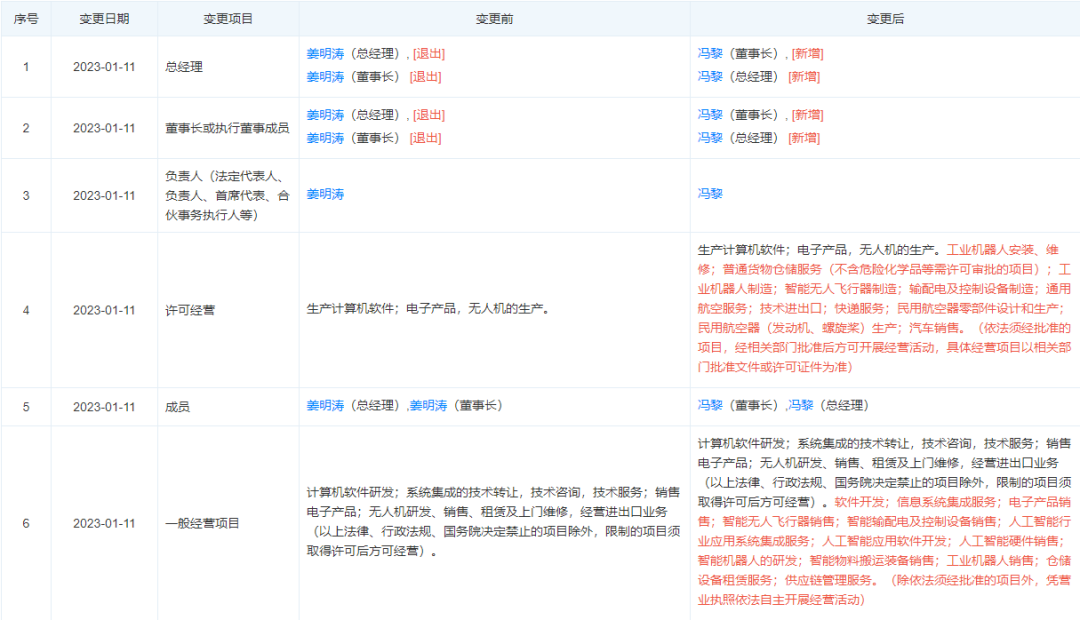Open 冯黎 link in the 负责人 row
This screenshot has width=1080, height=620.
(710, 194)
